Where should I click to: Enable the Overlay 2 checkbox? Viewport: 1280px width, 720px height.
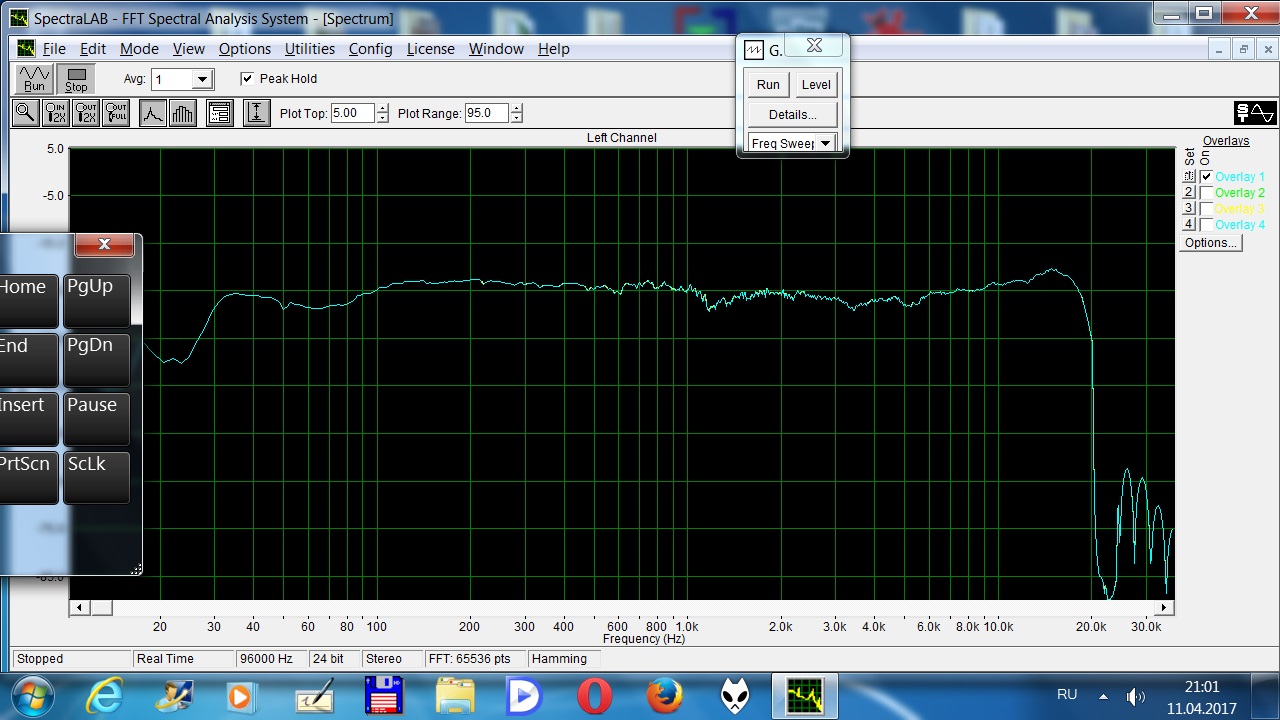[1206, 193]
